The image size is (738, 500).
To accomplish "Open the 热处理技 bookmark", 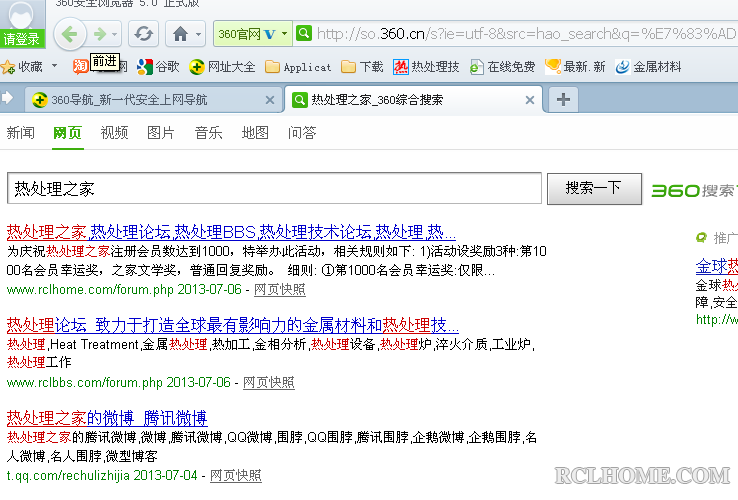I will coord(426,67).
